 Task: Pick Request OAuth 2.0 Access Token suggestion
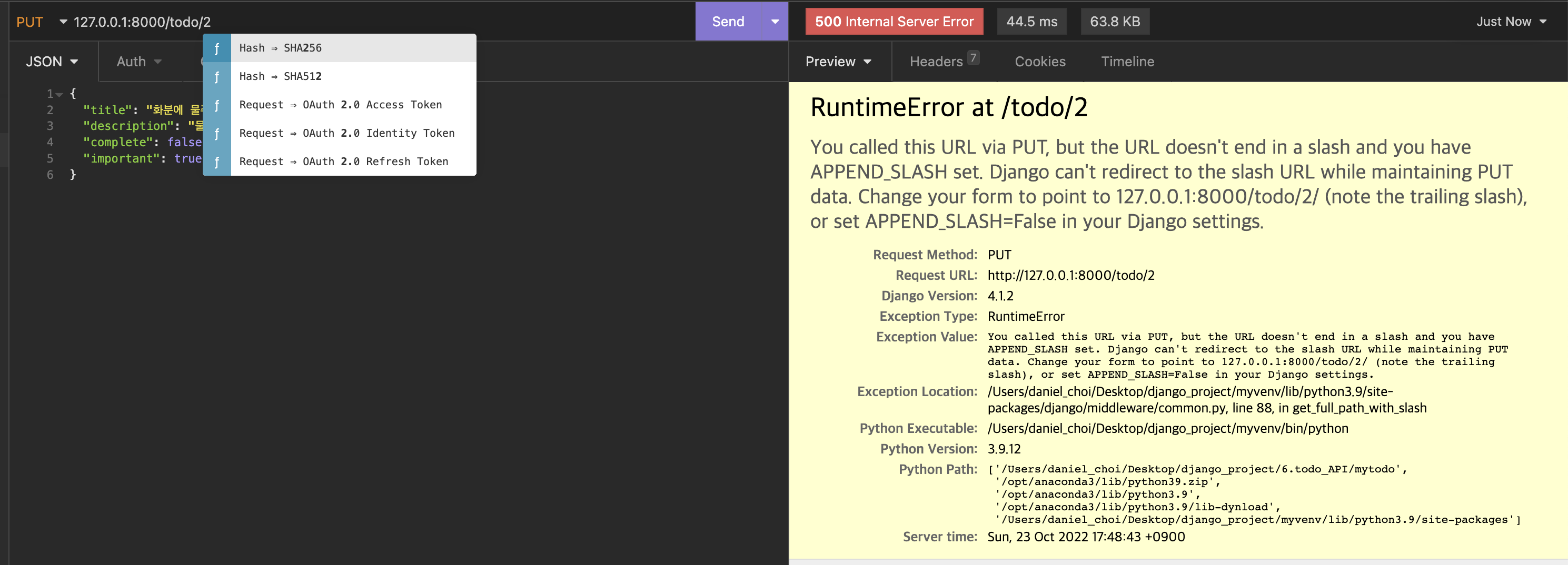pos(340,105)
